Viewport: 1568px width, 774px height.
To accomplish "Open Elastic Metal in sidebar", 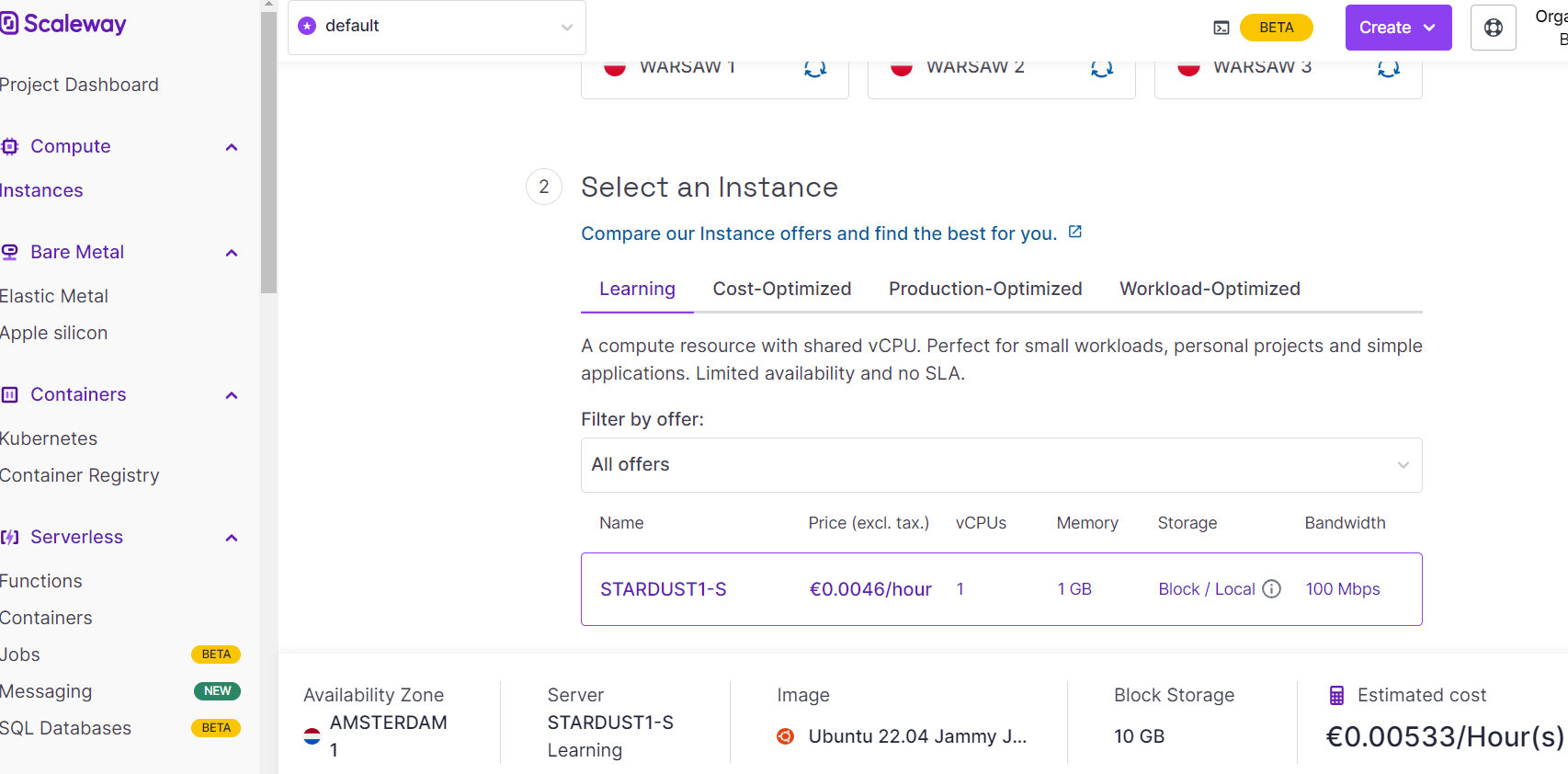I will (54, 296).
